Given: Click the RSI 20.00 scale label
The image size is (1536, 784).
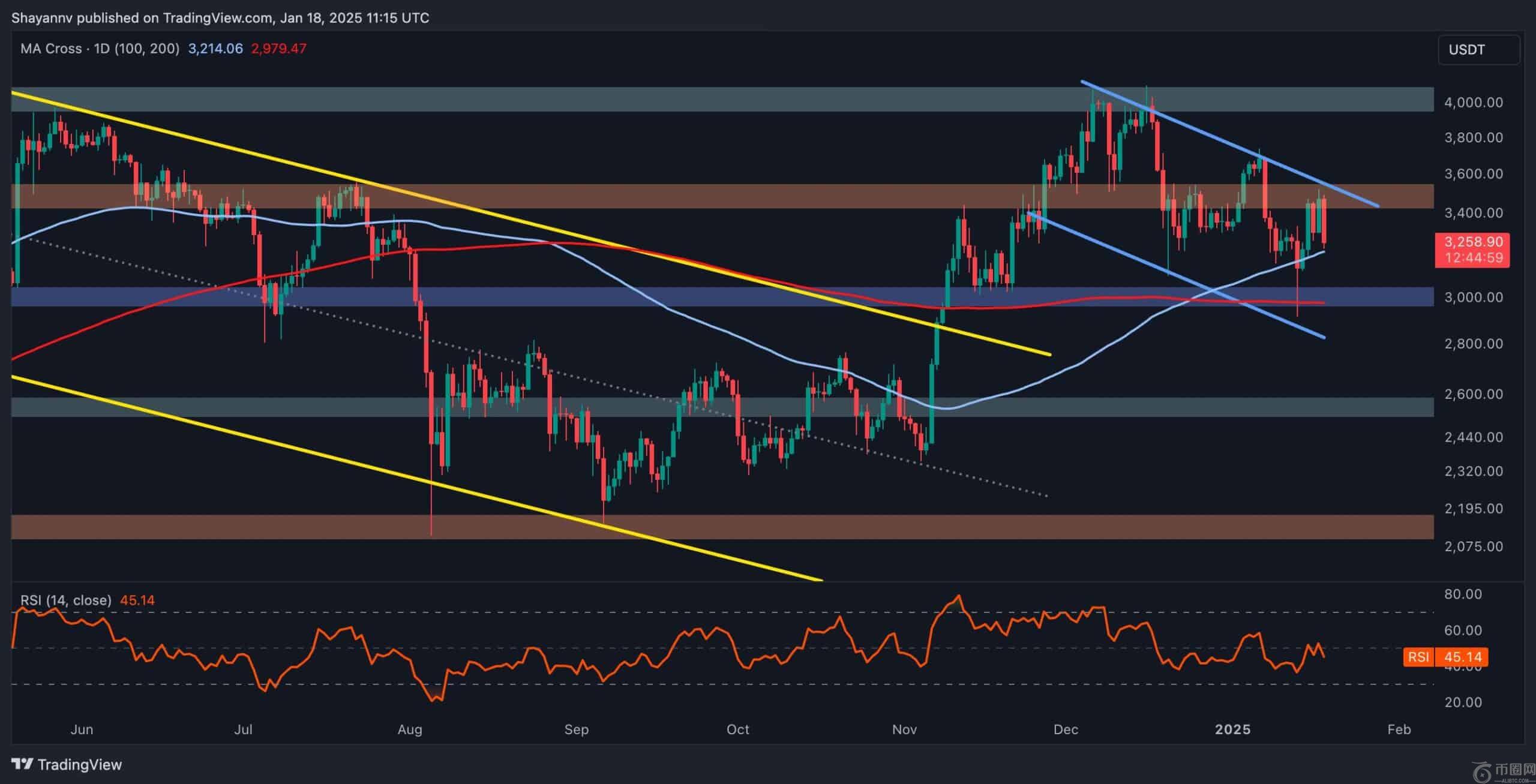Looking at the screenshot, I should 1463,702.
